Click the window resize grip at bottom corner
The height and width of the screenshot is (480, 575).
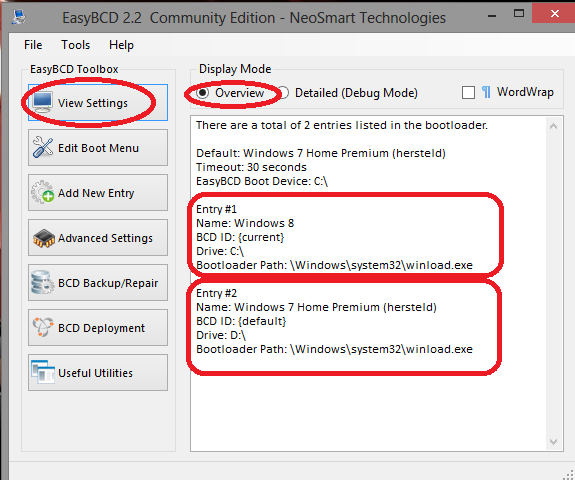(x=569, y=474)
